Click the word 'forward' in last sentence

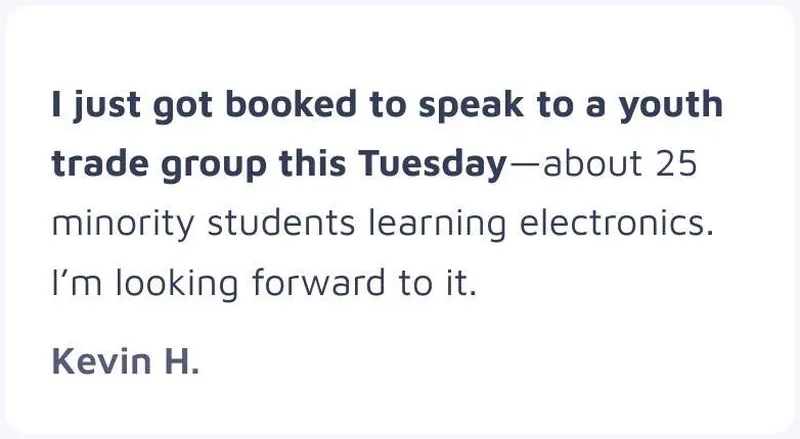pos(318,283)
